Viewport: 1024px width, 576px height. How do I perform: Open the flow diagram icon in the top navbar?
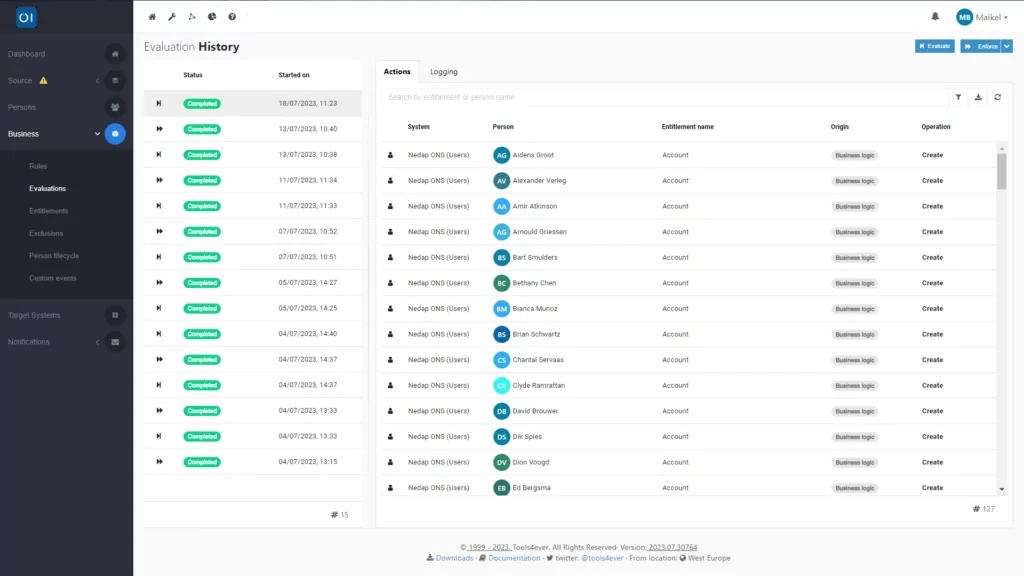click(192, 17)
